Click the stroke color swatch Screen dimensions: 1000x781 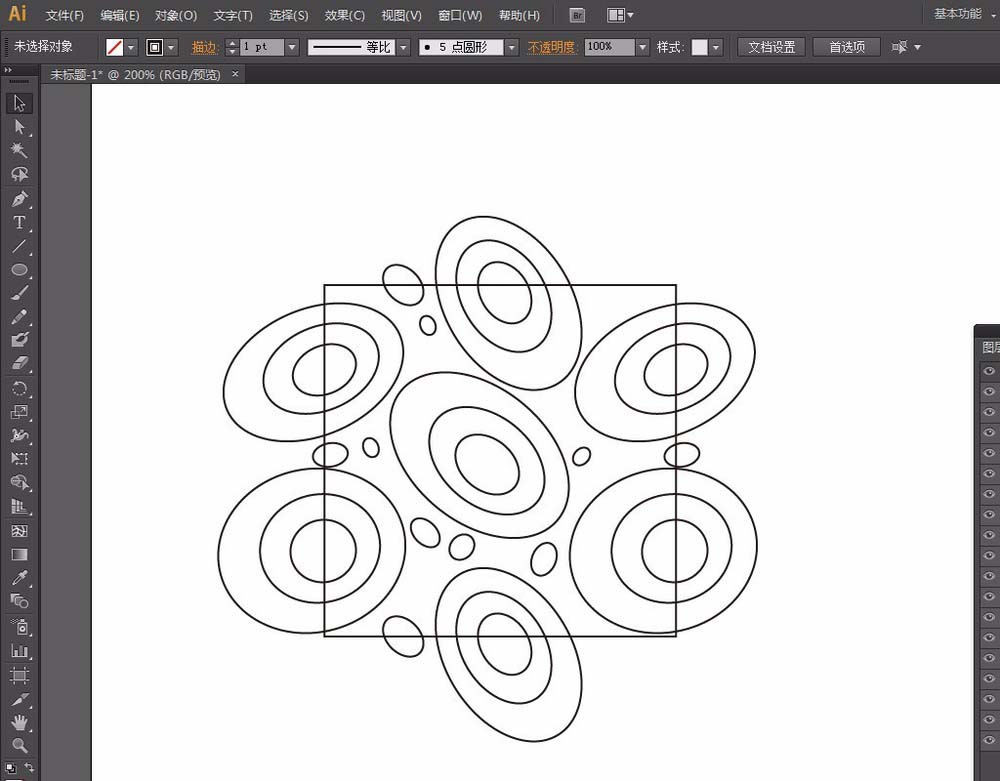pyautogui.click(x=154, y=47)
